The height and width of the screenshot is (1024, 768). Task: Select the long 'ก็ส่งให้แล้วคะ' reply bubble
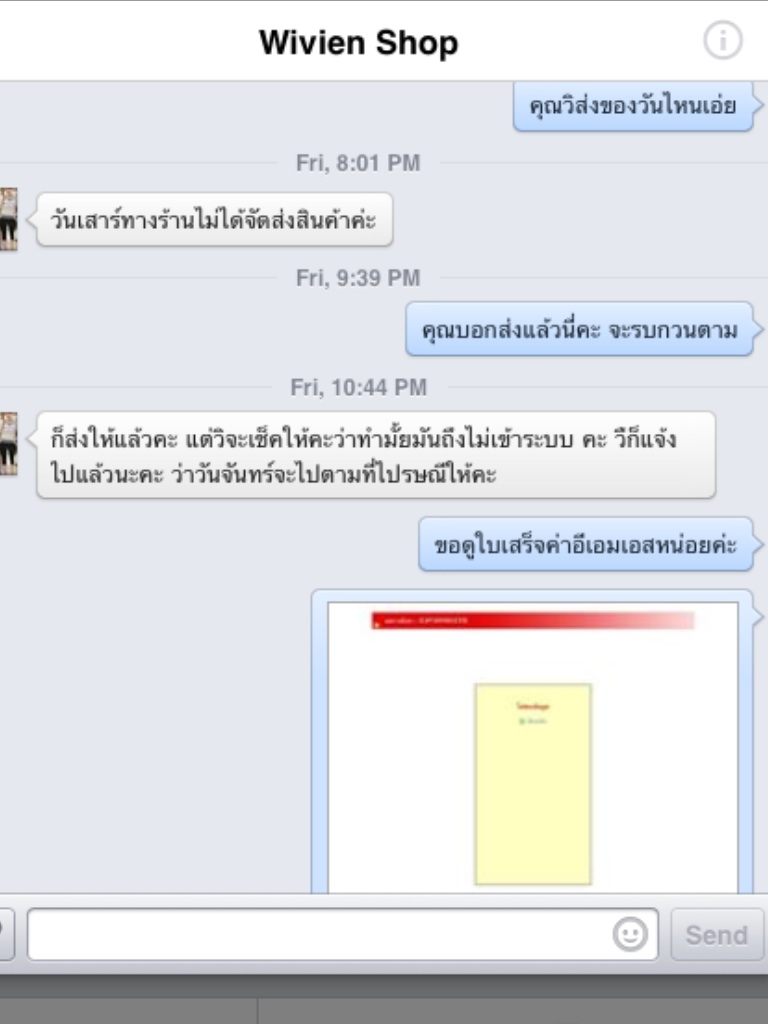click(376, 455)
